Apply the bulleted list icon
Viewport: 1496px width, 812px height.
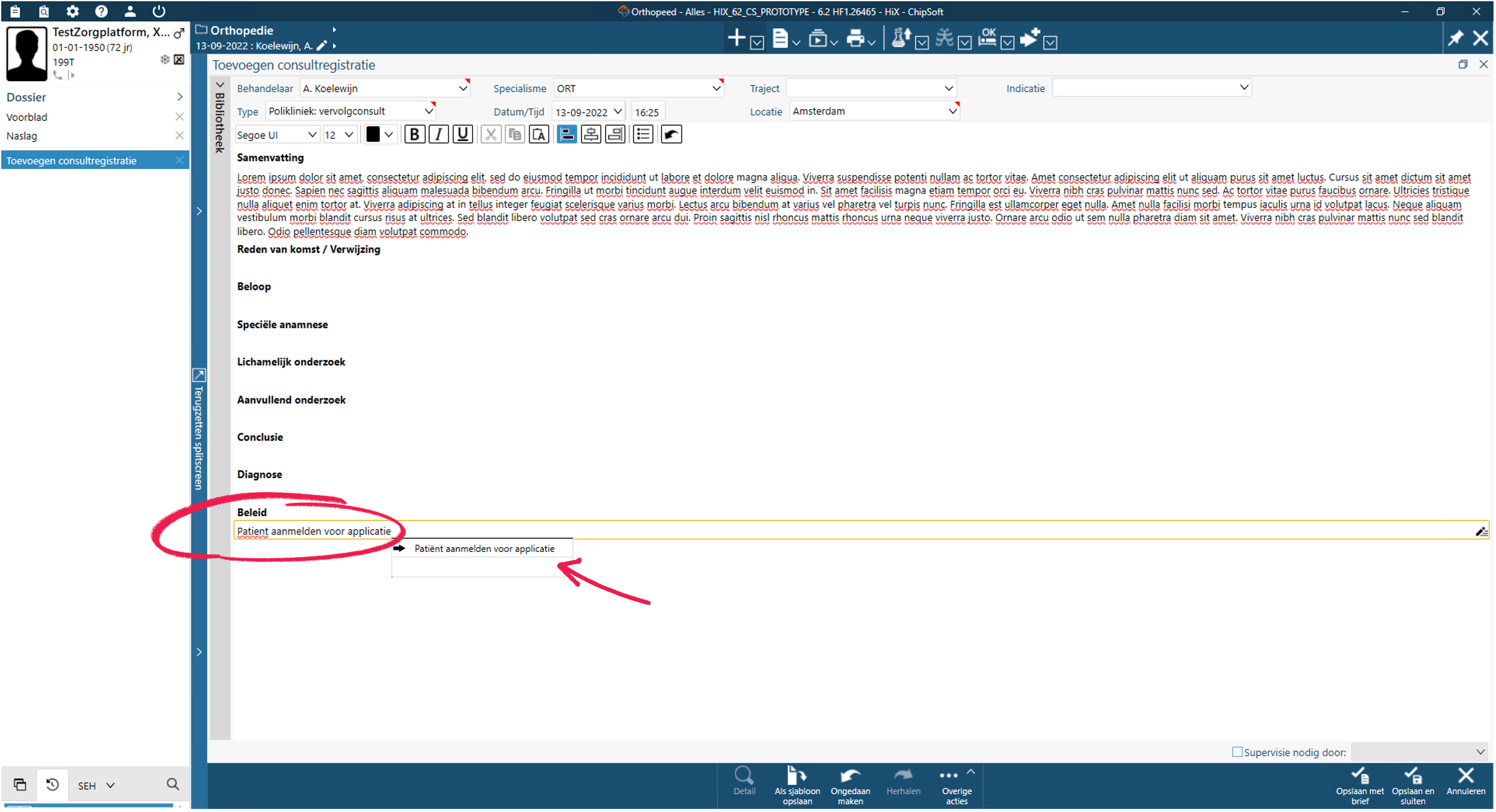pos(643,134)
